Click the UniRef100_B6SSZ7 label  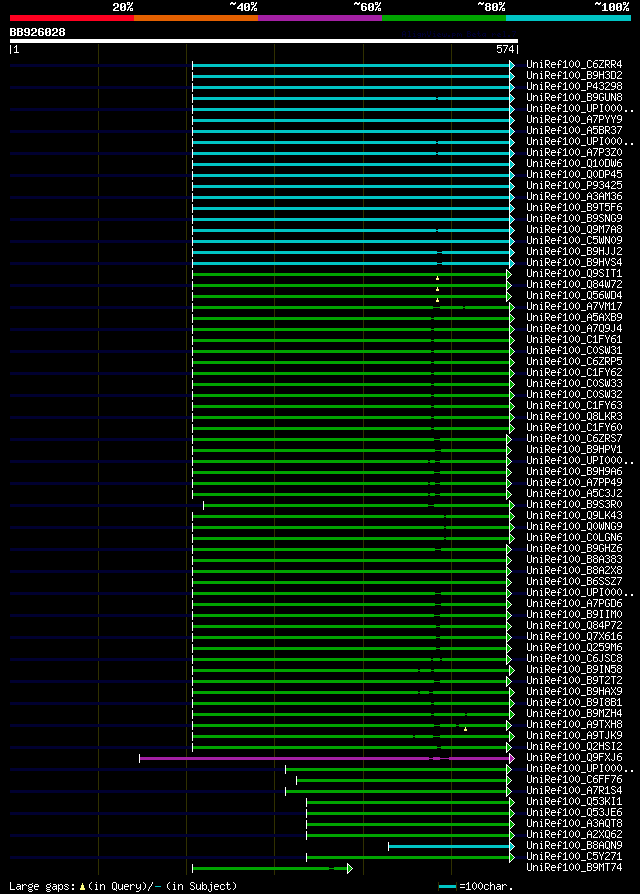point(574,582)
